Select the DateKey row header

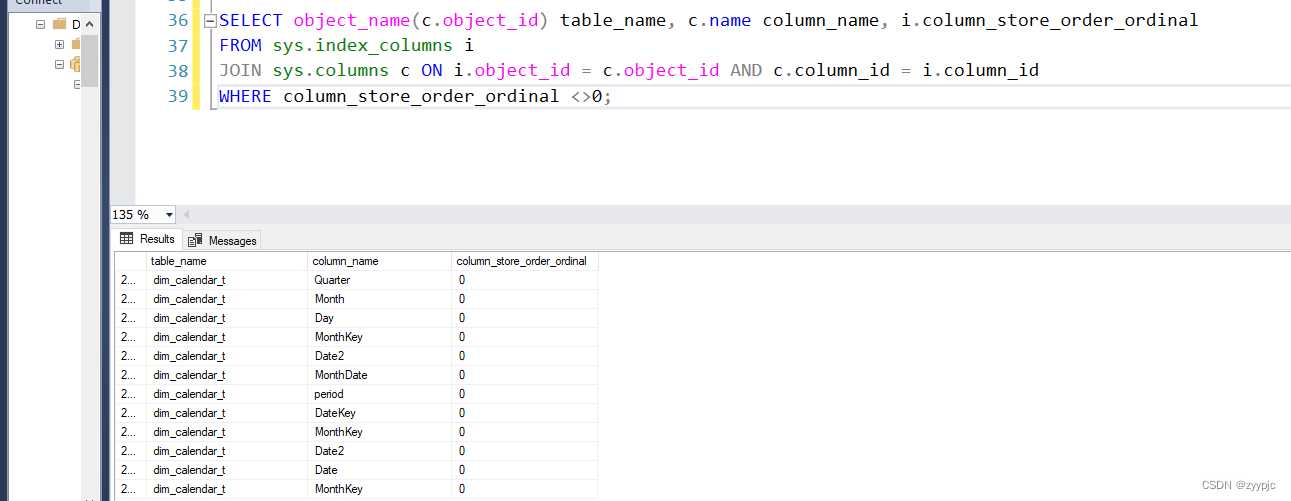click(x=130, y=413)
